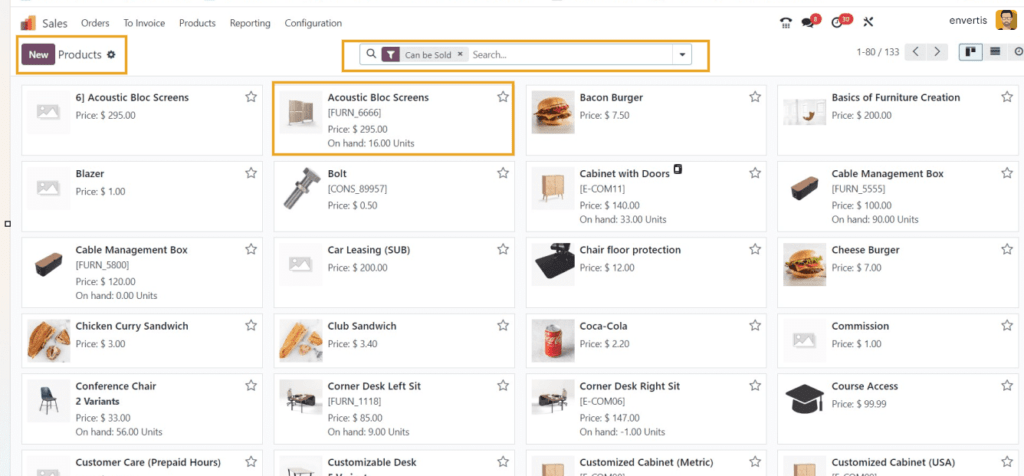The height and width of the screenshot is (476, 1024).
Task: Open the Products settings gear
Action: click(111, 55)
